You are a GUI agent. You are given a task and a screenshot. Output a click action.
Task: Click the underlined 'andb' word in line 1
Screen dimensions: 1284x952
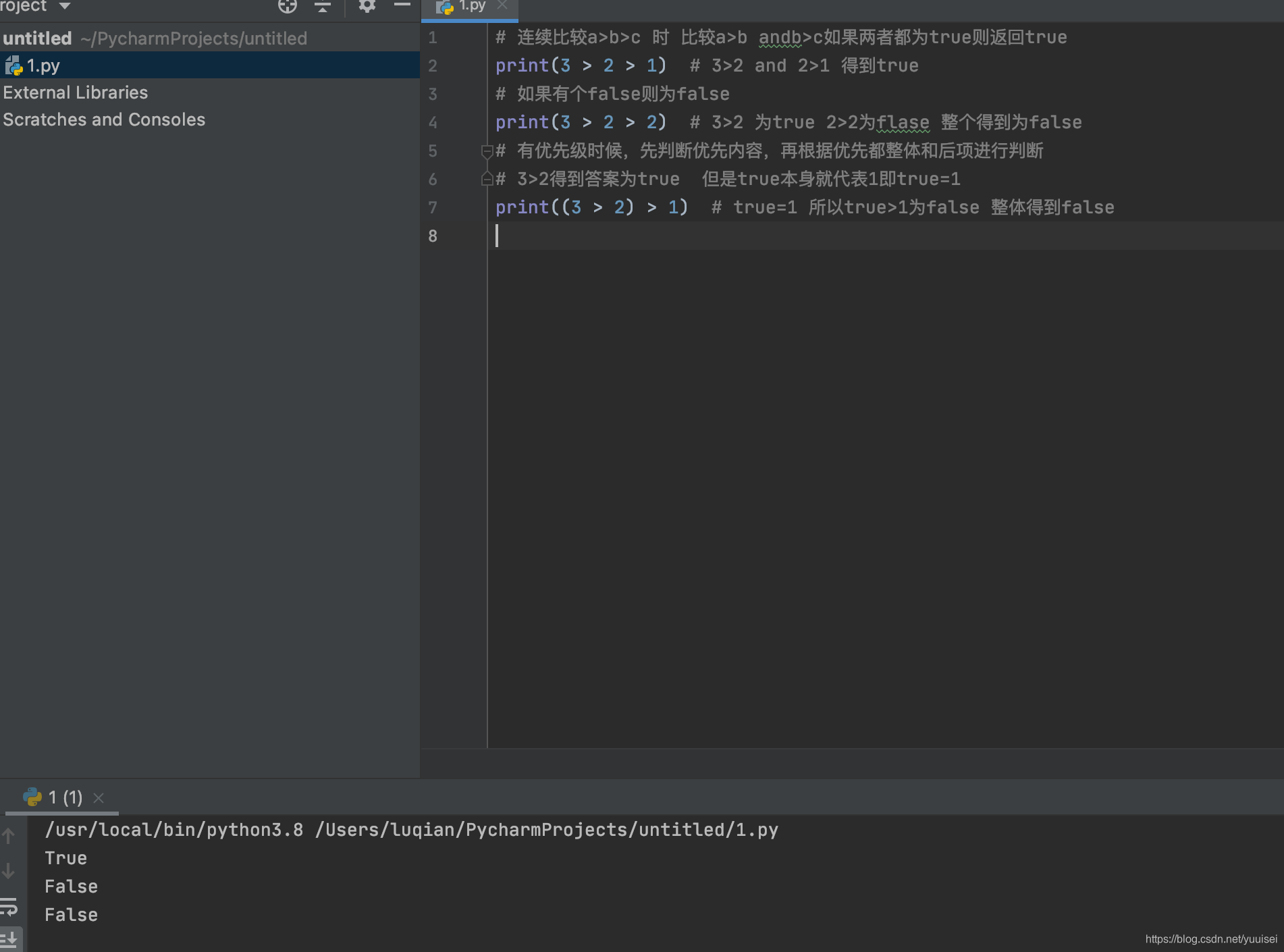[x=780, y=37]
